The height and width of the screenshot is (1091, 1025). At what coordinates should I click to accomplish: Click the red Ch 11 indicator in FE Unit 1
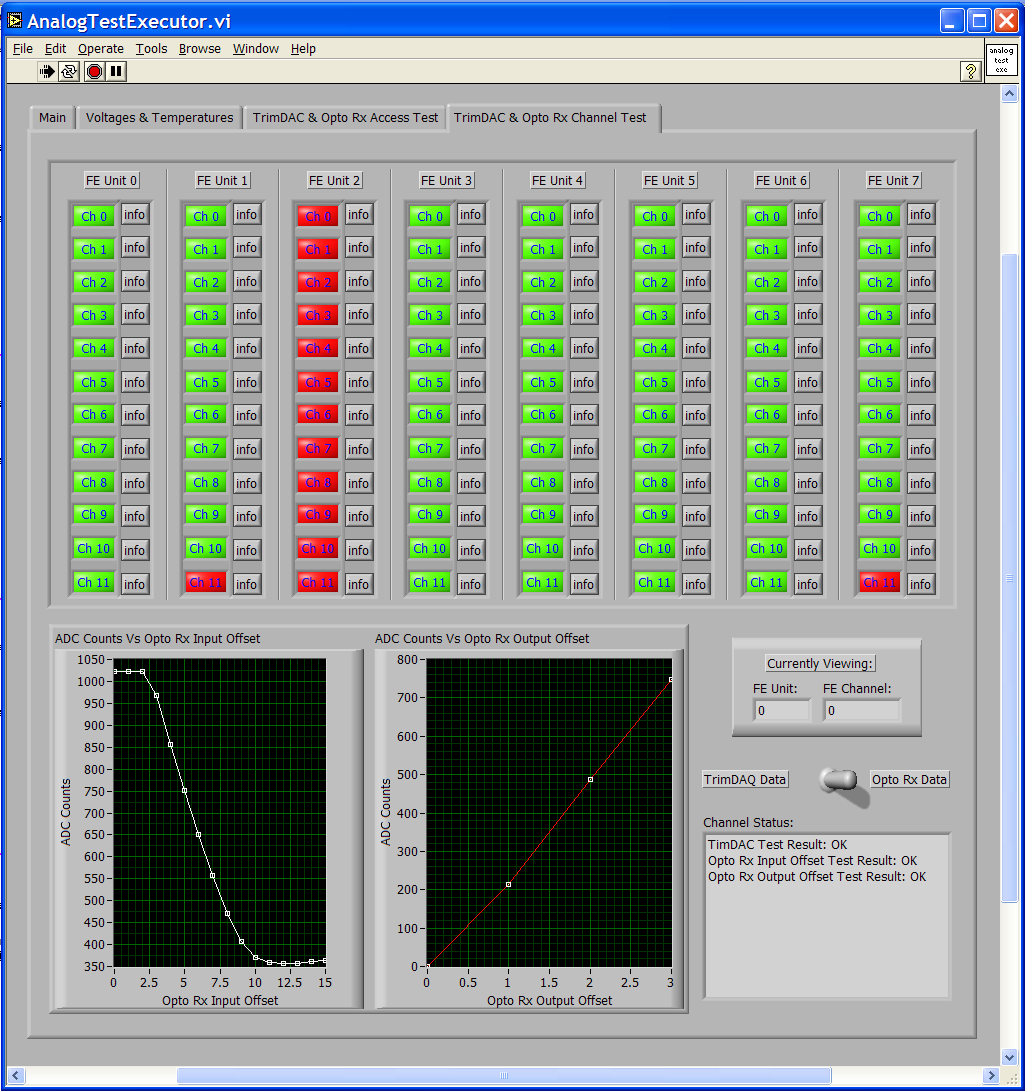pos(206,583)
